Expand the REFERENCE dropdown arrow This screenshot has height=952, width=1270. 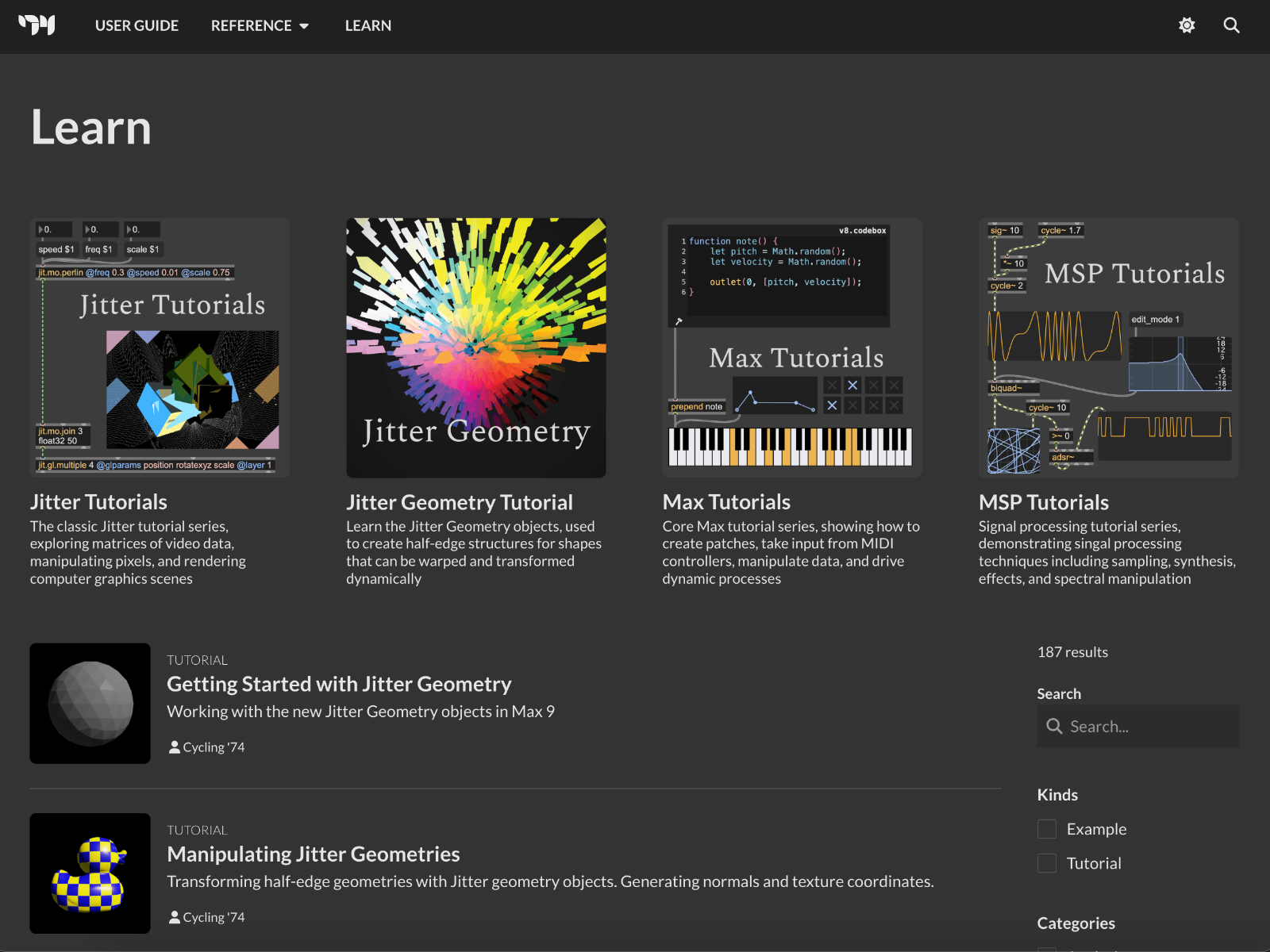click(x=304, y=26)
